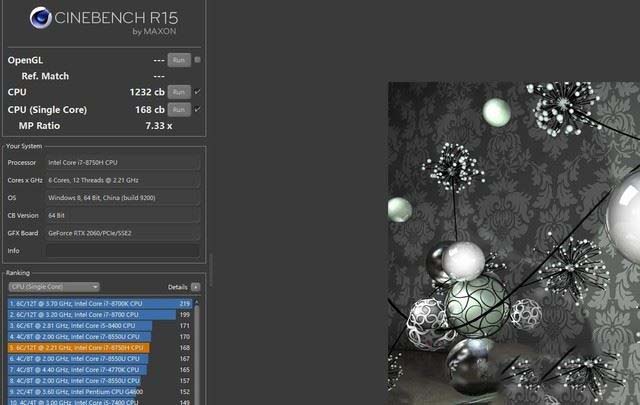Click the Cores x GHz field
This screenshot has width=640, height=405.
(x=123, y=180)
